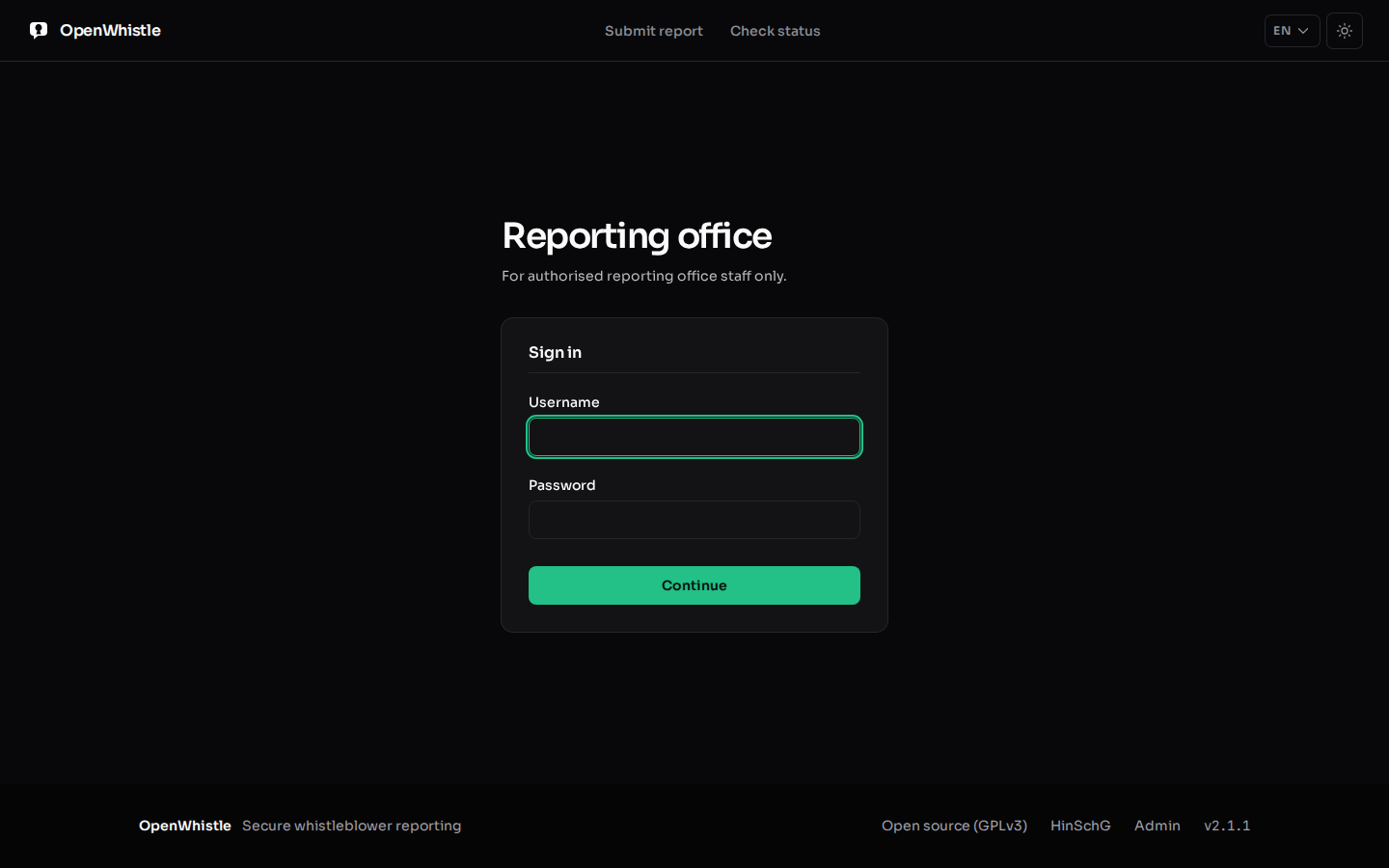The height and width of the screenshot is (868, 1389).
Task: Click the OpenWhistle speech-bubble logo icon
Action: pos(39,30)
